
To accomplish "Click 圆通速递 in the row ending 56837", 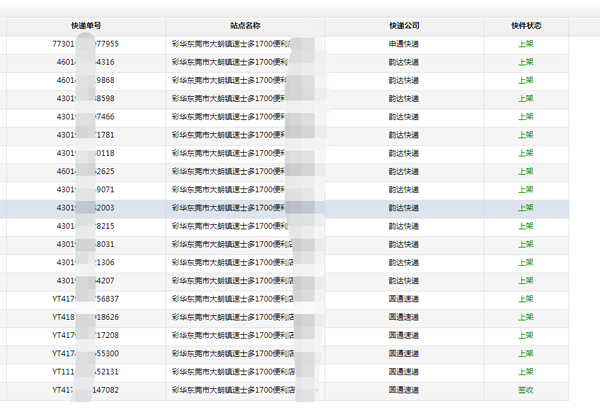I will 404,299.
